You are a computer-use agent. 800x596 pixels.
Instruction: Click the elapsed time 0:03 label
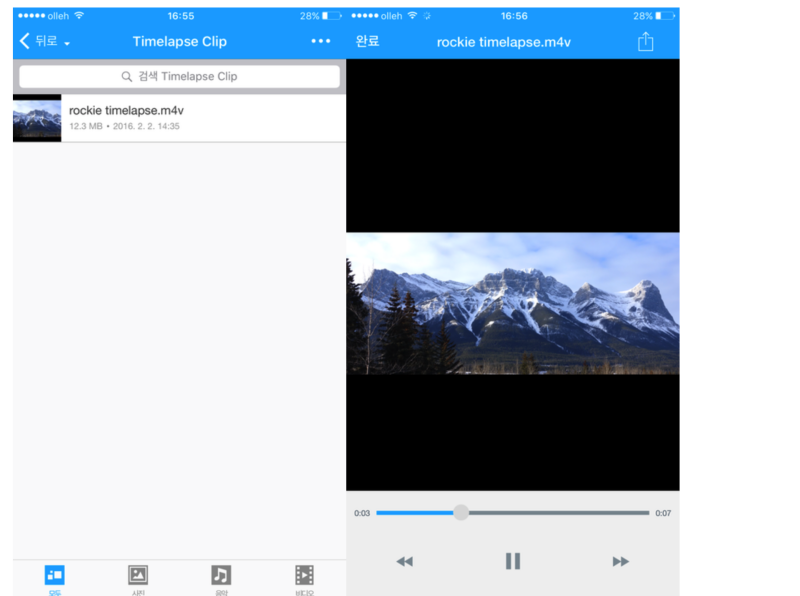362,513
